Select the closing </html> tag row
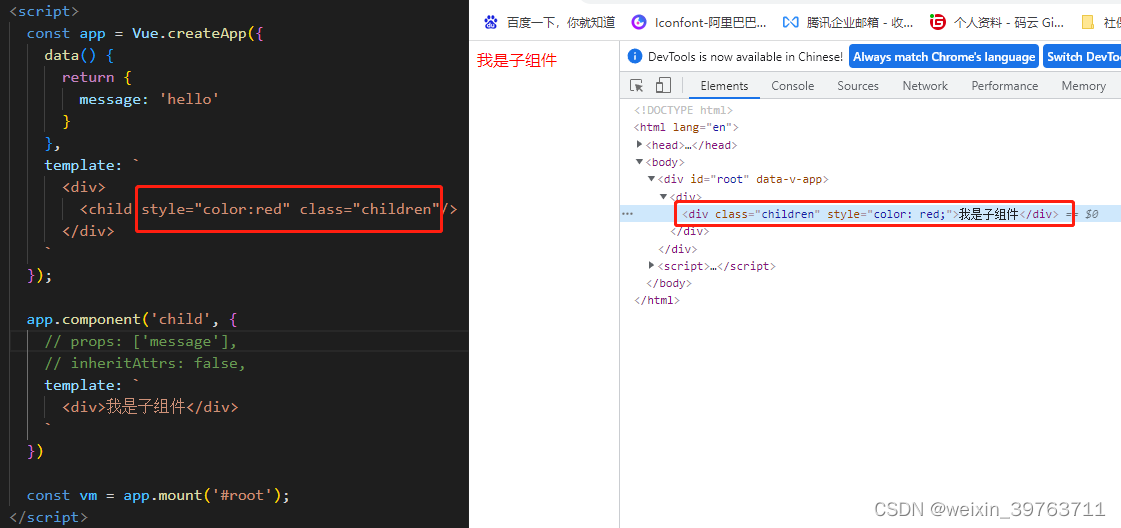This screenshot has height=528, width=1121. [657, 301]
